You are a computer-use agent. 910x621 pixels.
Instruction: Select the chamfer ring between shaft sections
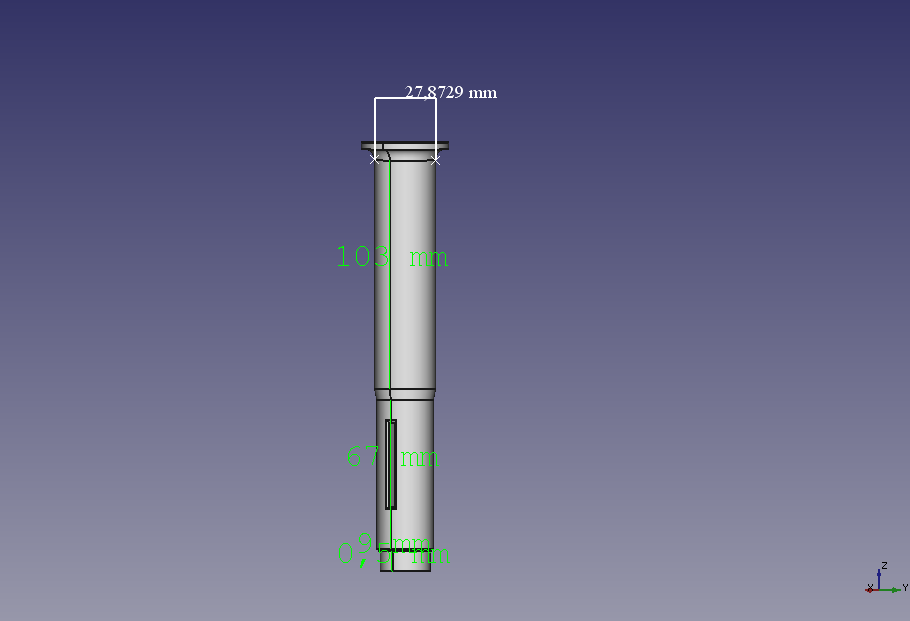(405, 395)
